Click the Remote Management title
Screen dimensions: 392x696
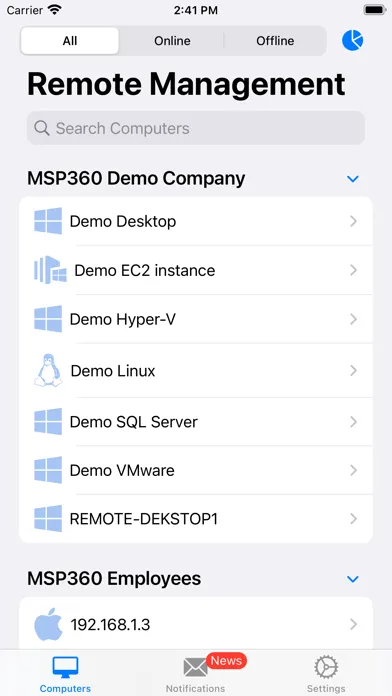pyautogui.click(x=186, y=84)
